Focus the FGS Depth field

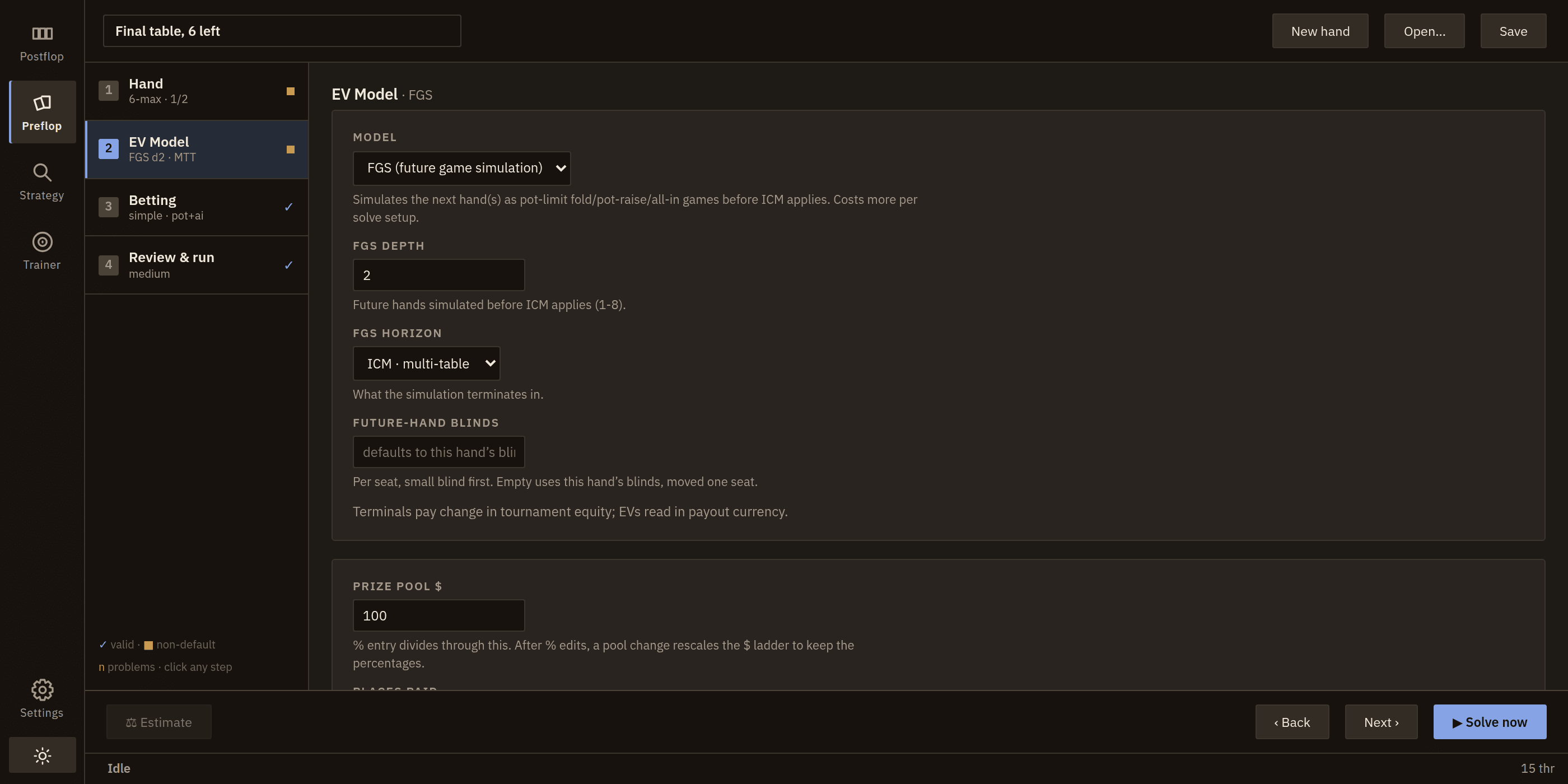pos(438,275)
